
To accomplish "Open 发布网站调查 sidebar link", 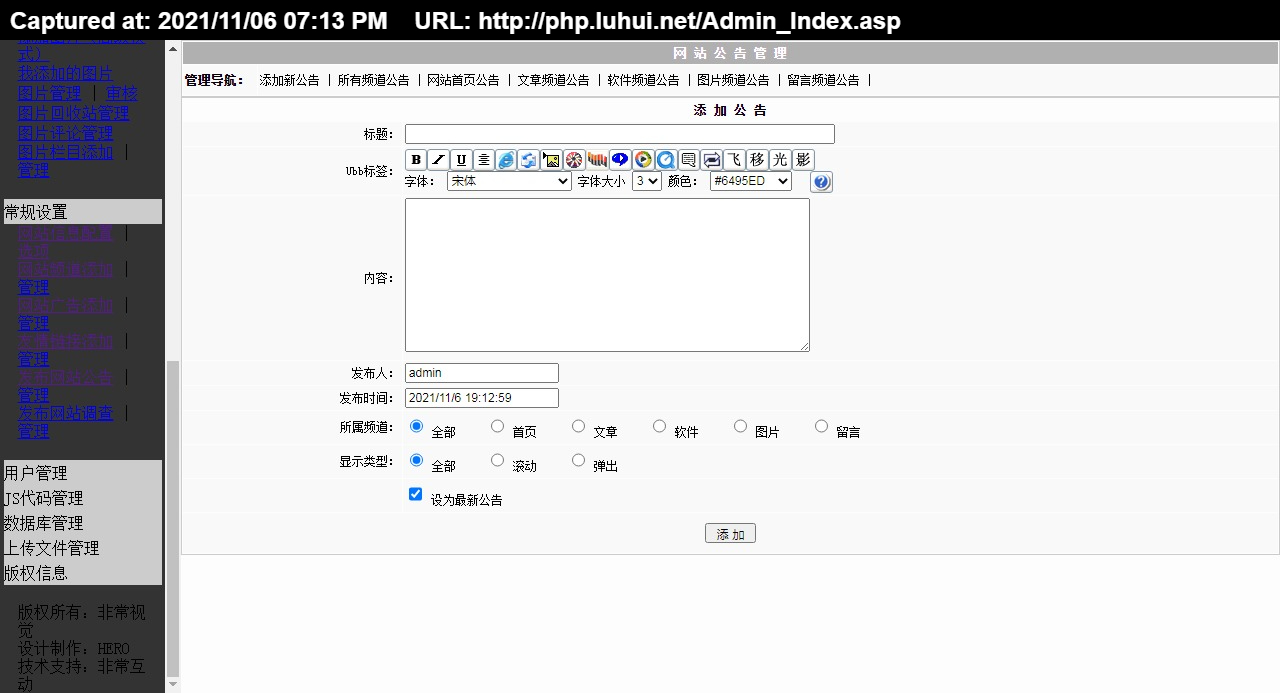I will (x=66, y=413).
